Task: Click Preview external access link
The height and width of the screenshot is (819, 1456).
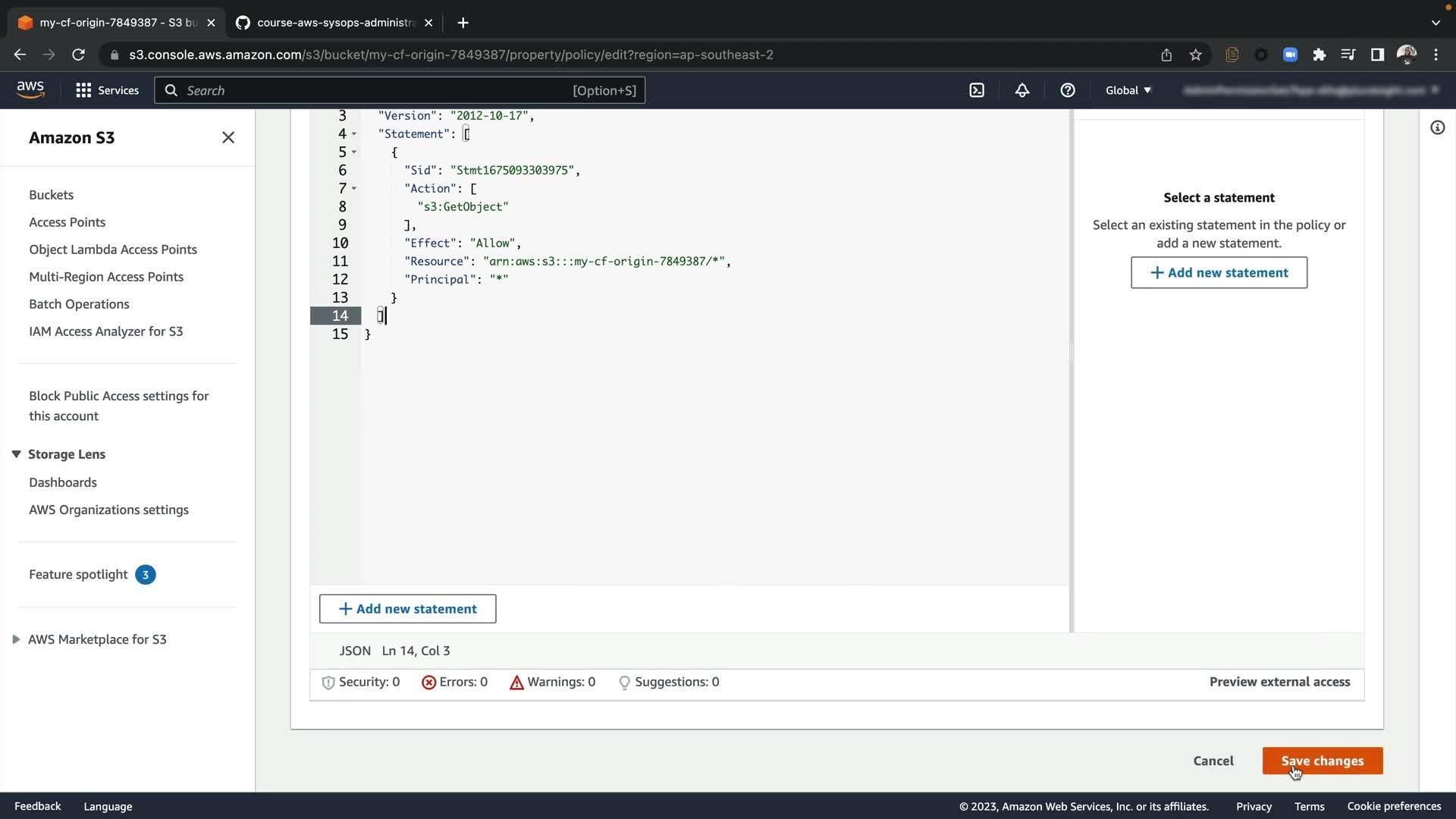Action: 1279,682
